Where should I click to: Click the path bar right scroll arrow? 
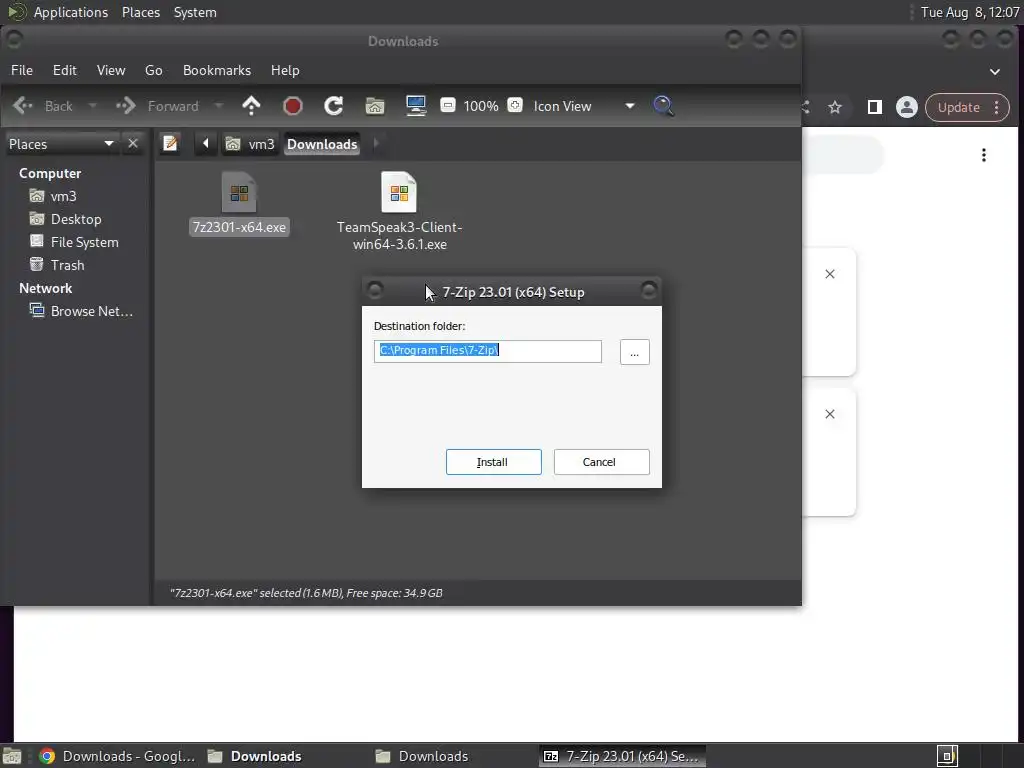pos(376,144)
